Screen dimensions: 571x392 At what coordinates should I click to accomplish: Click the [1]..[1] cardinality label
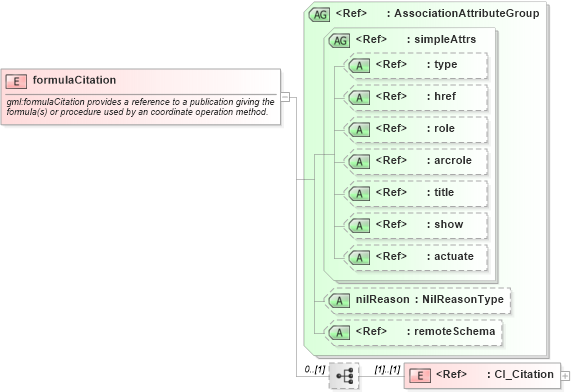[x=387, y=369]
